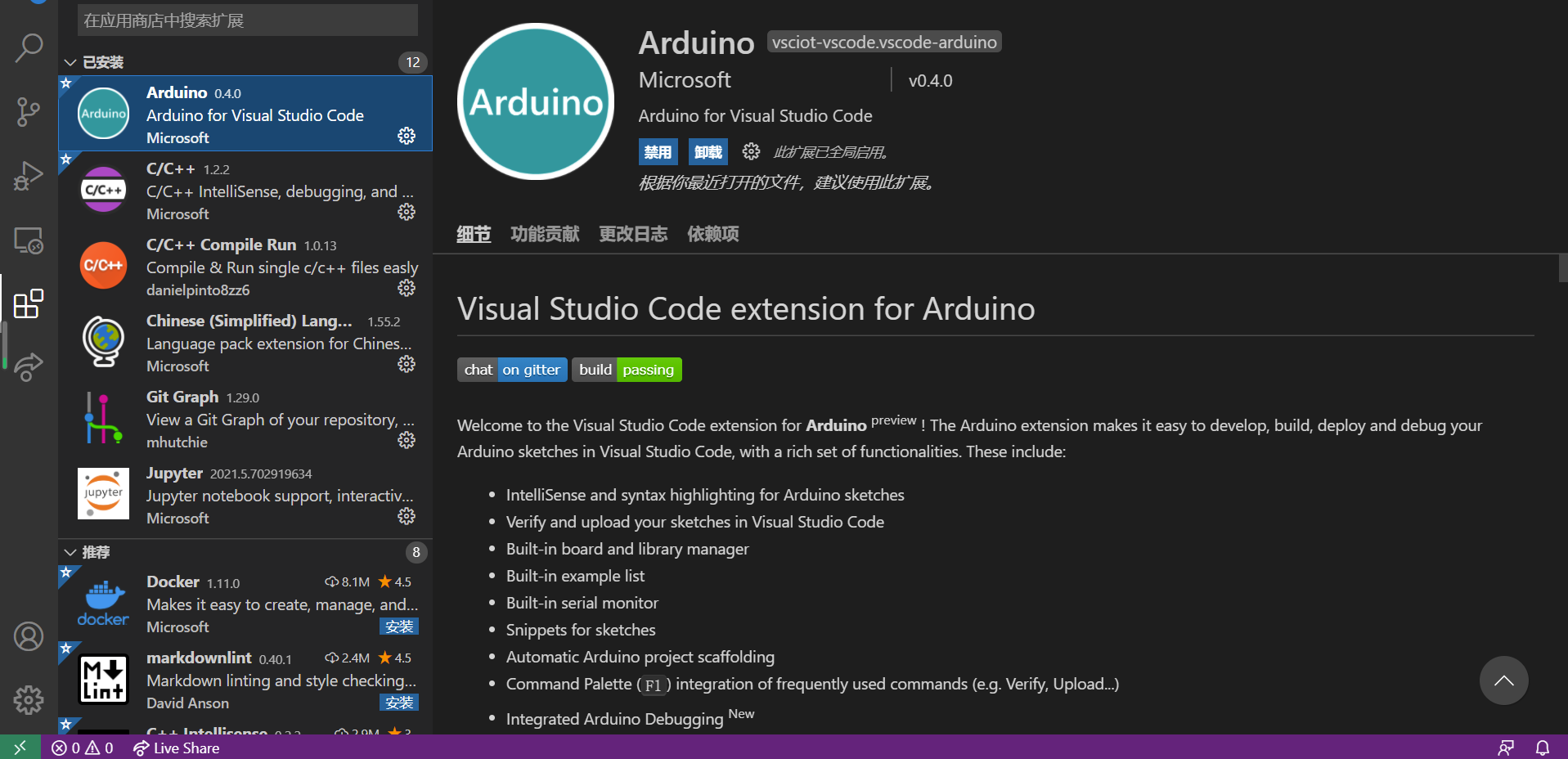Click the uninstall extension button
Image resolution: width=1568 pixels, height=759 pixels.
point(708,152)
